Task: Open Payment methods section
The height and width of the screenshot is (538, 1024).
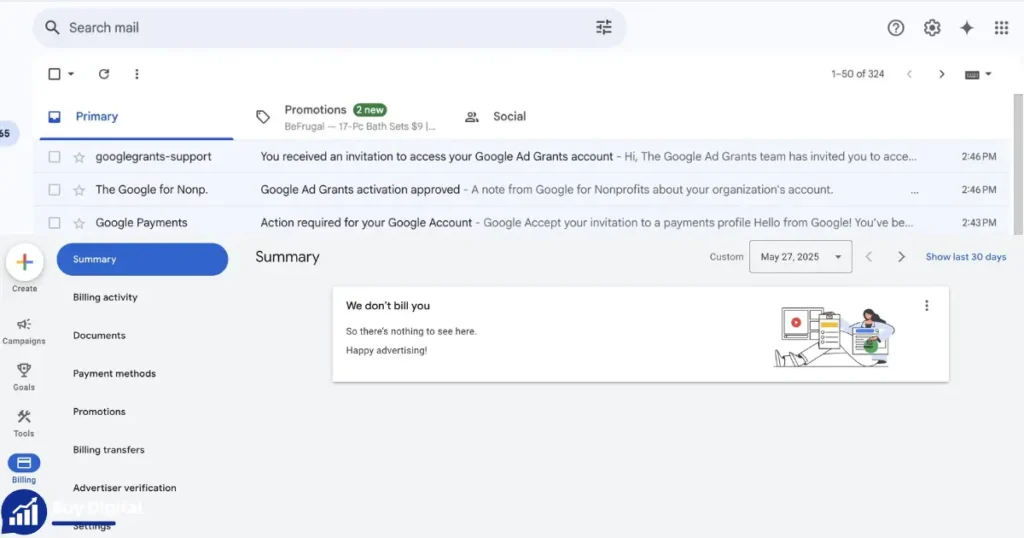Action: pos(114,373)
